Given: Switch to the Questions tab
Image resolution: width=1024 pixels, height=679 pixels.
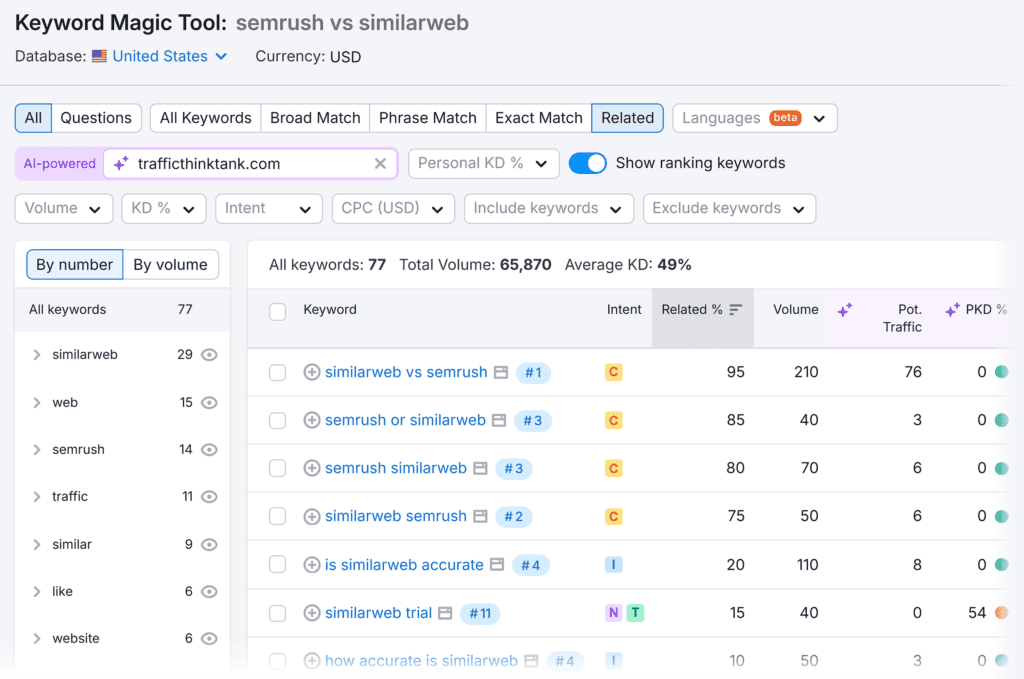Looking at the screenshot, I should [x=96, y=117].
